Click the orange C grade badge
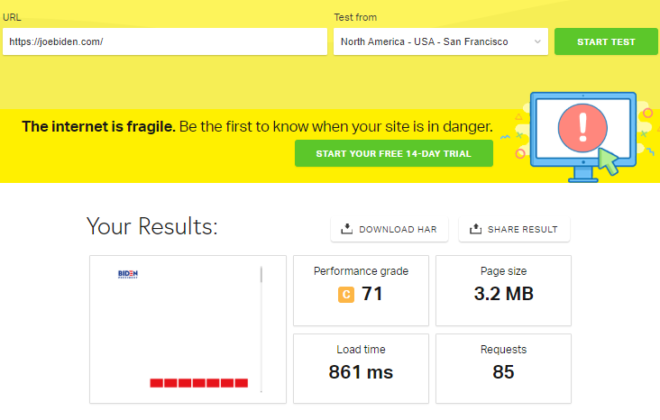Screen dimensions: 660x420 346,295
